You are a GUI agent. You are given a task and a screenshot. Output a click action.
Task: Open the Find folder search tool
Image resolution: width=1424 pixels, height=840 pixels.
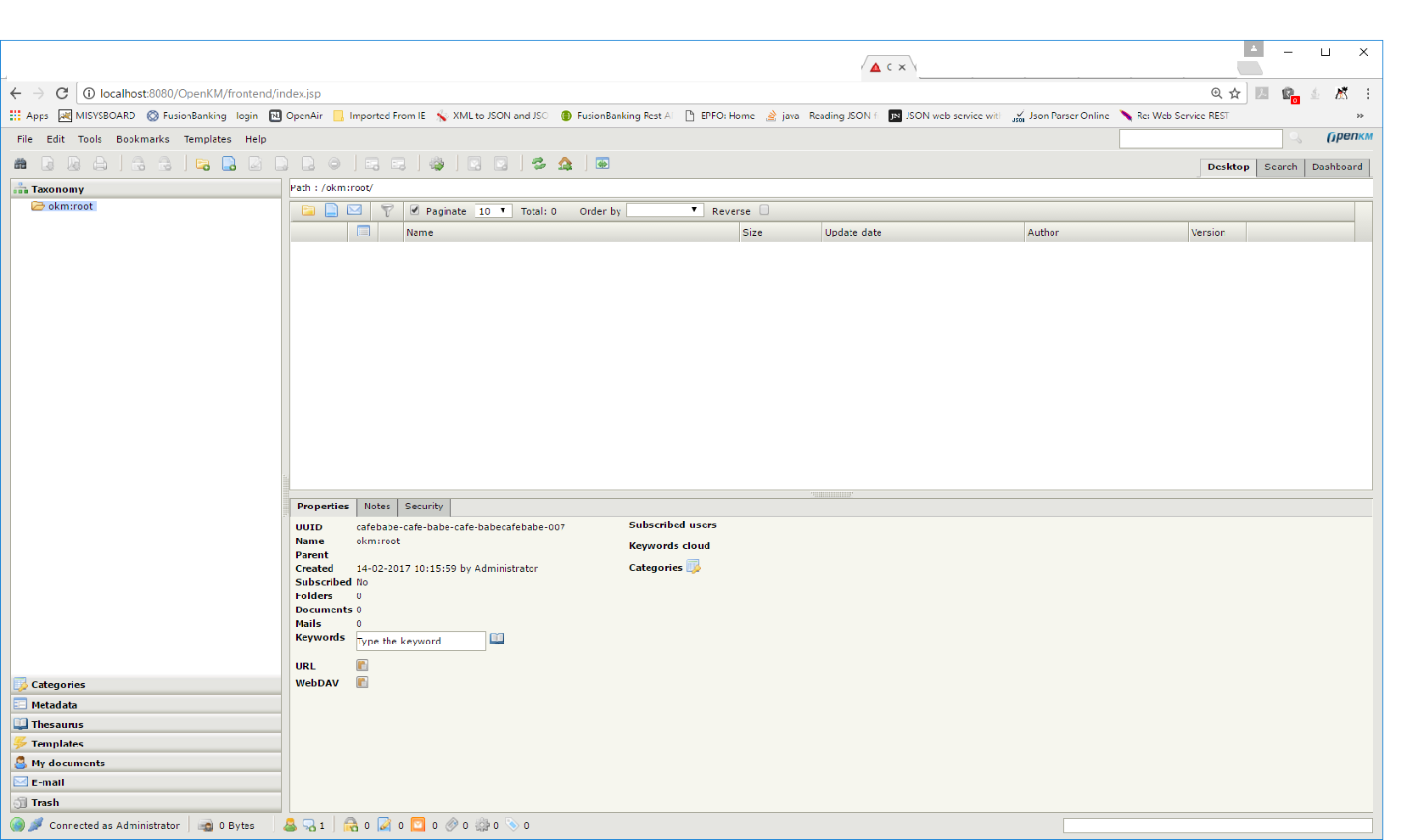point(20,163)
